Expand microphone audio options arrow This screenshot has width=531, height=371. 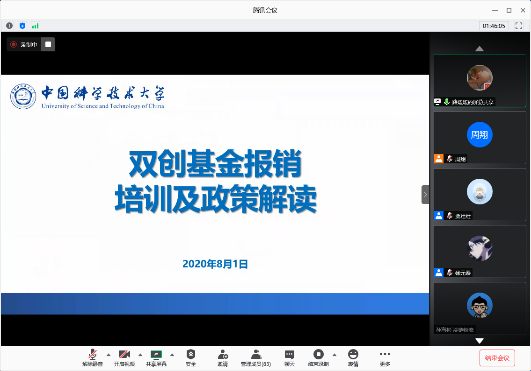108,355
